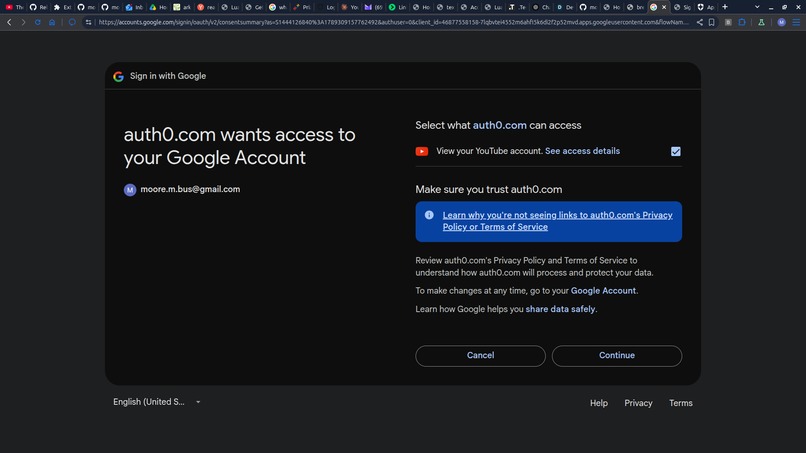Switch to the 'Te' tab
The width and height of the screenshot is (806, 453).
click(517, 7)
